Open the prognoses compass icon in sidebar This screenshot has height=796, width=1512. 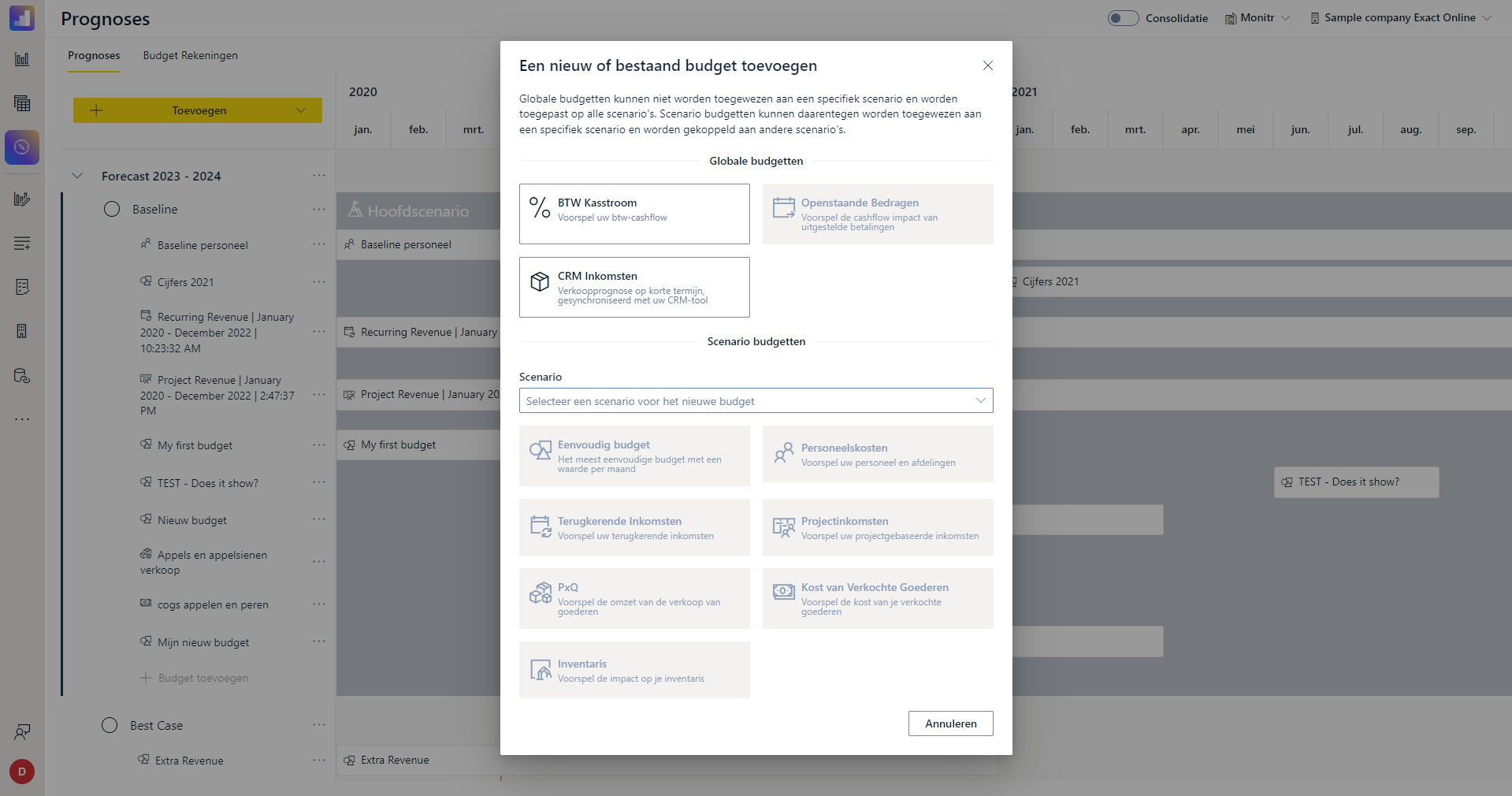coord(22,147)
